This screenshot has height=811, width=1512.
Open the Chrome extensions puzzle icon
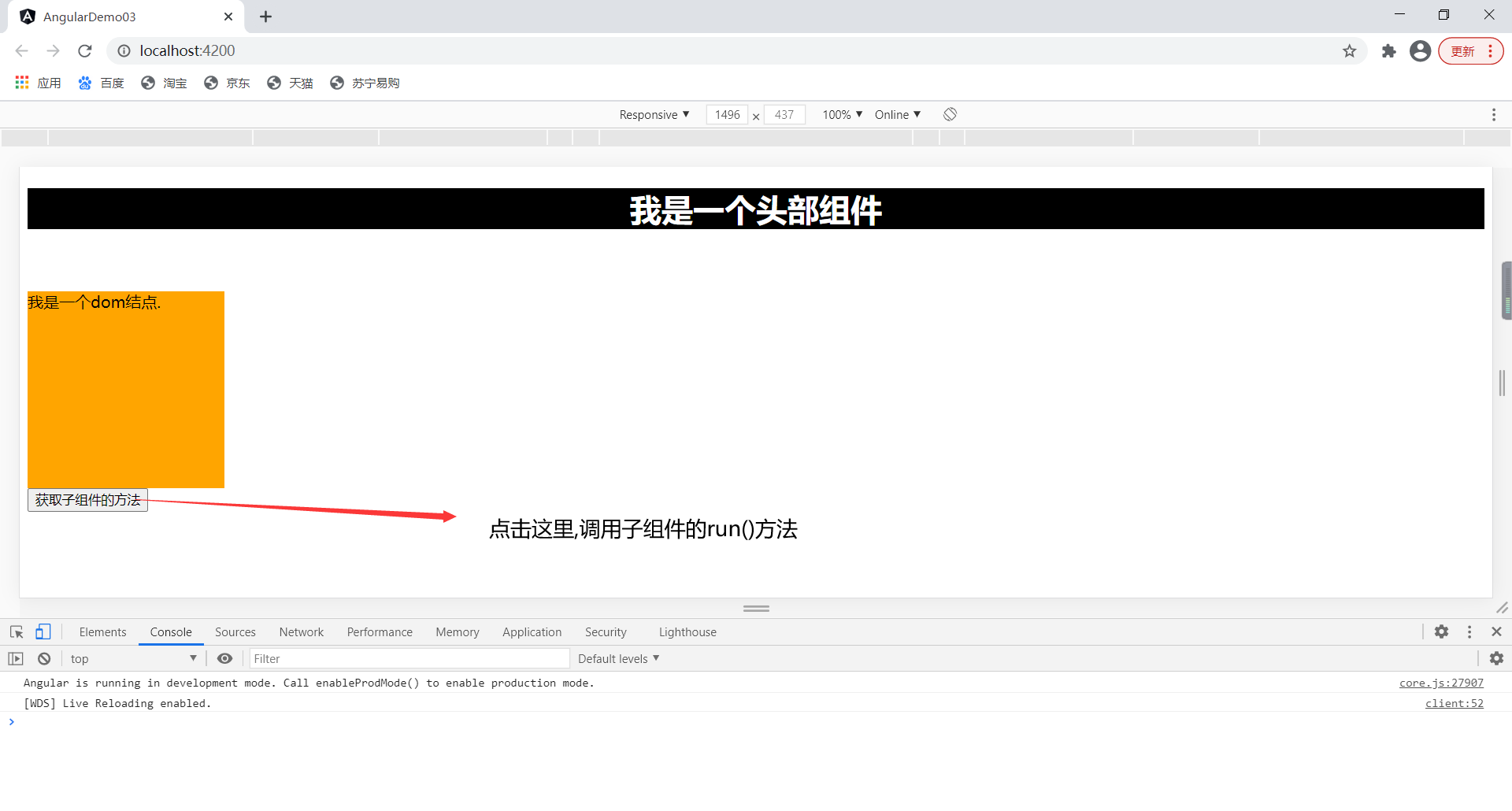point(1389,51)
